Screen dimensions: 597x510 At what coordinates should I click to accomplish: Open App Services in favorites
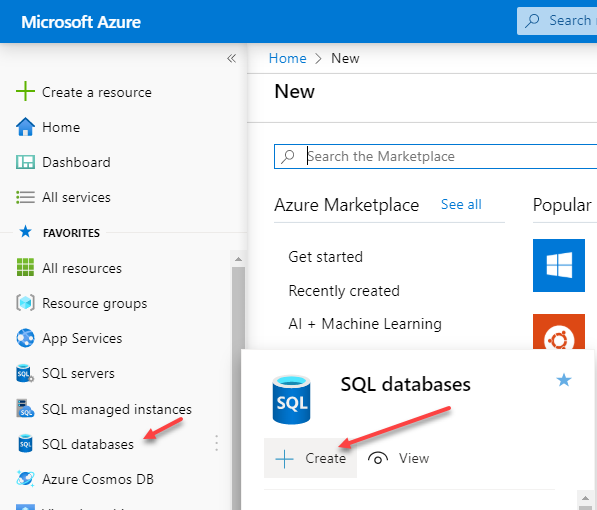click(82, 339)
